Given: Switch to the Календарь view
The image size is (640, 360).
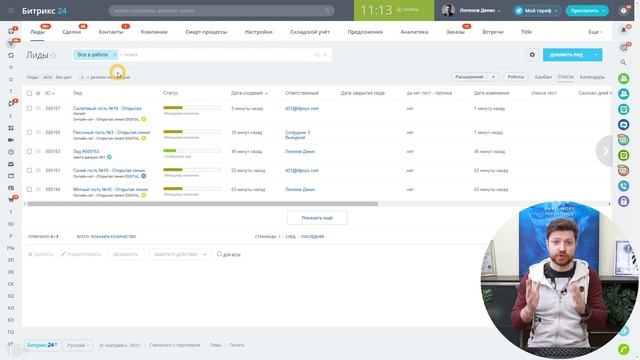Looking at the screenshot, I should coord(592,77).
